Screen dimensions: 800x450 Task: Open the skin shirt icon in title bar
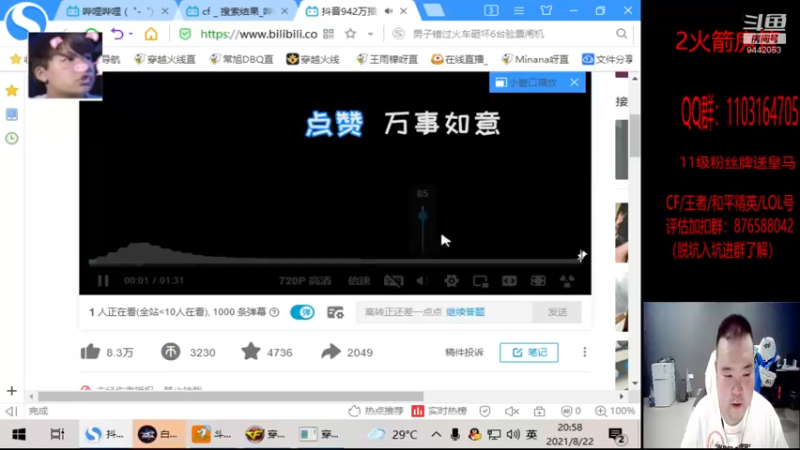[546, 10]
